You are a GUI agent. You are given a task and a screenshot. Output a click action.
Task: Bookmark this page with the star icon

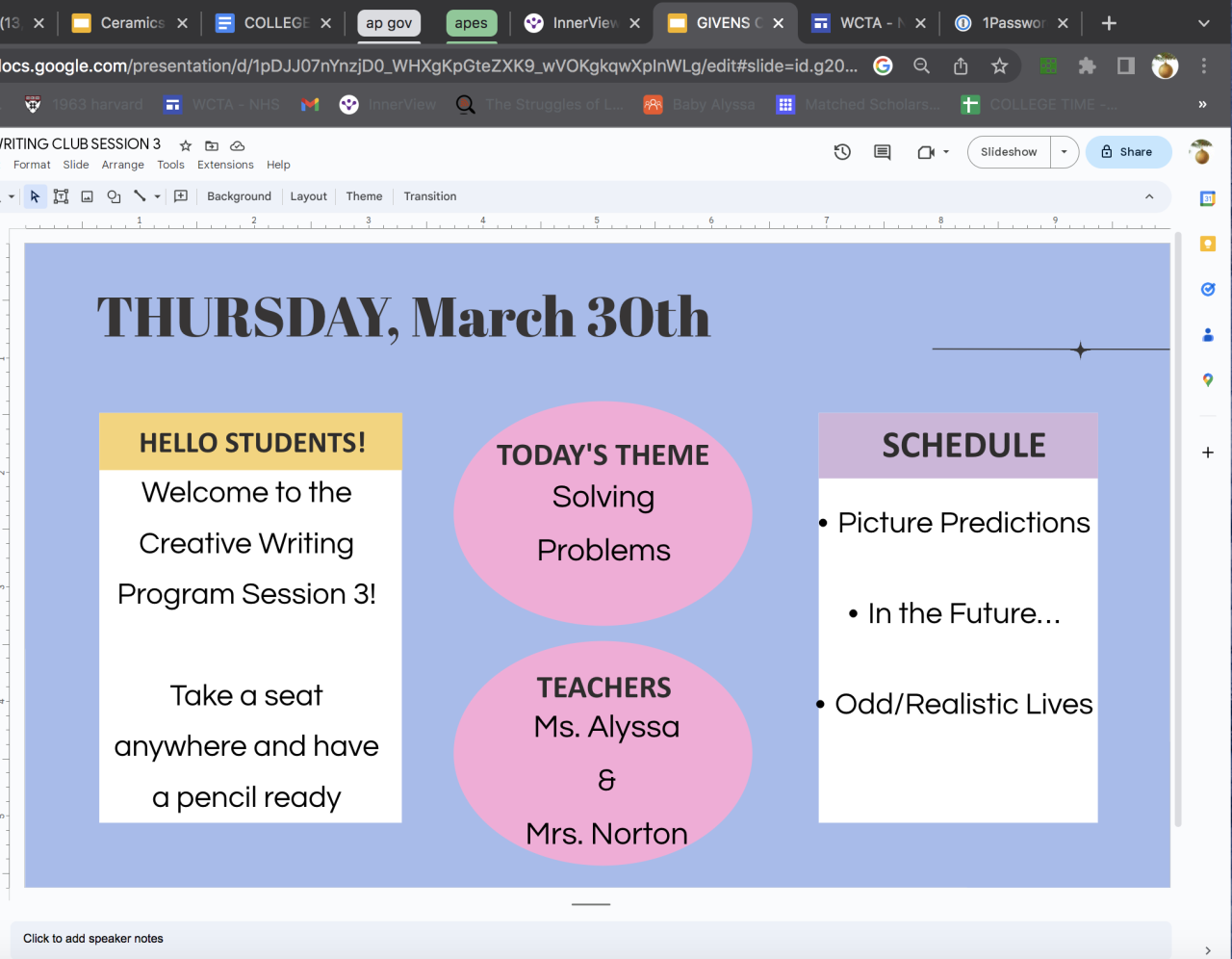[999, 65]
